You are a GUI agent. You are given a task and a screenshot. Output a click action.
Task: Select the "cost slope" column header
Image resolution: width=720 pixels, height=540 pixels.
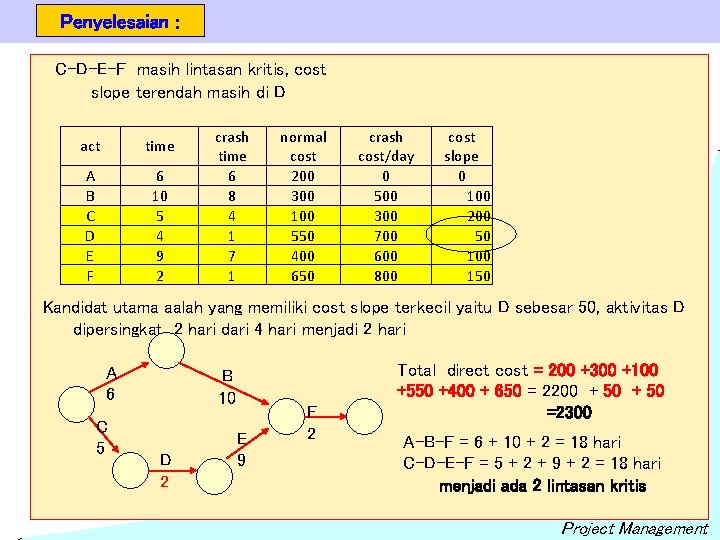(461, 146)
